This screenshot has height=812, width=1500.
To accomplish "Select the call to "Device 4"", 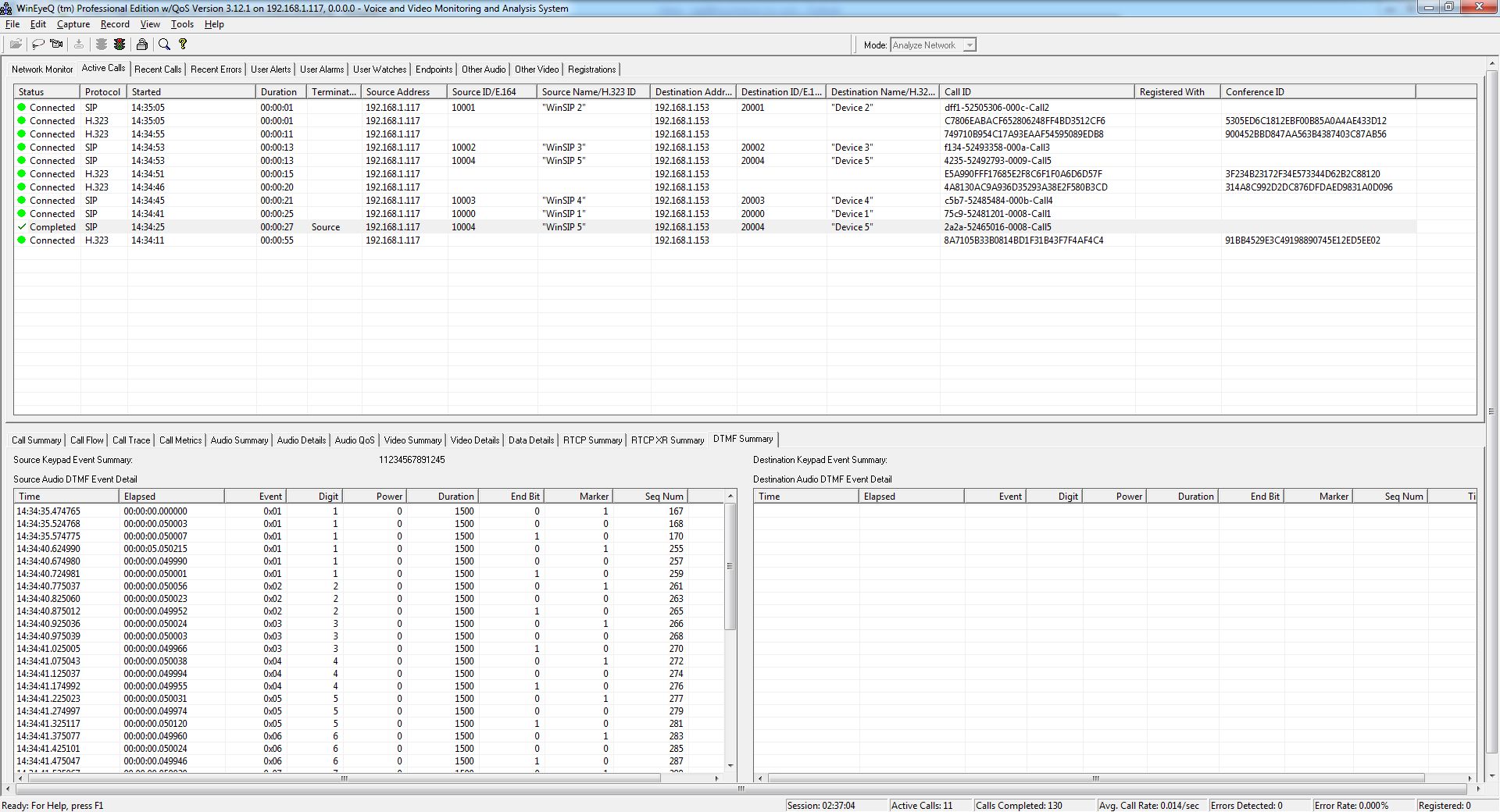I will [x=715, y=201].
